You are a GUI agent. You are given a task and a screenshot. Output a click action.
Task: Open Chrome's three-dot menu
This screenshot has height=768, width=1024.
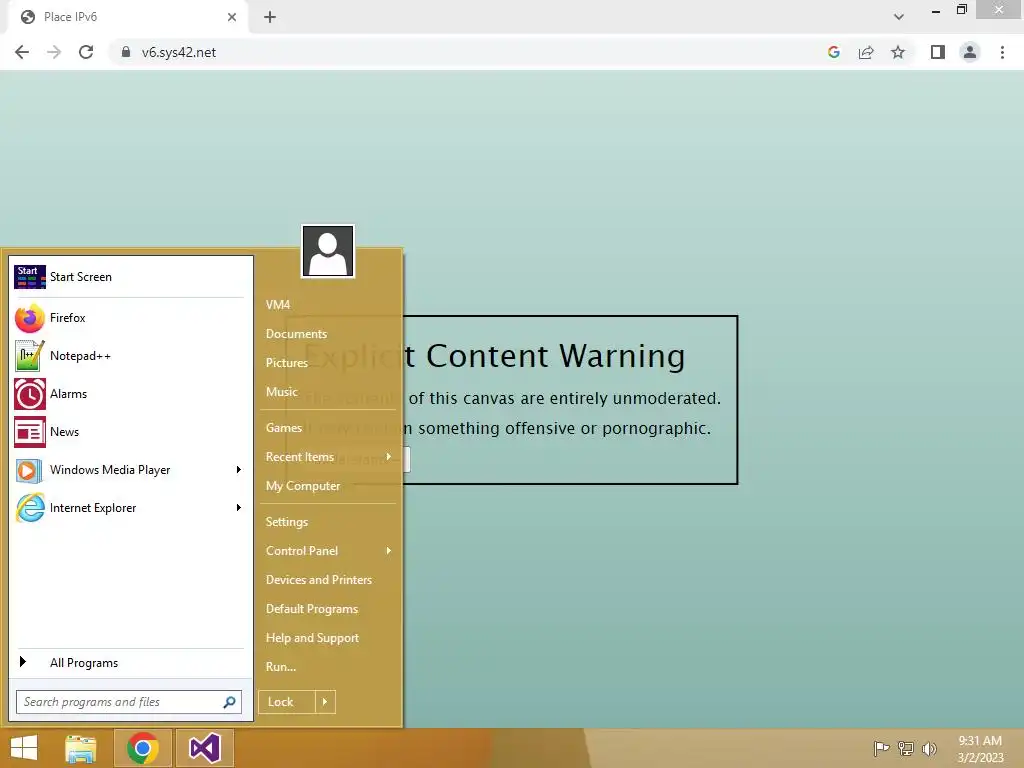(1002, 52)
